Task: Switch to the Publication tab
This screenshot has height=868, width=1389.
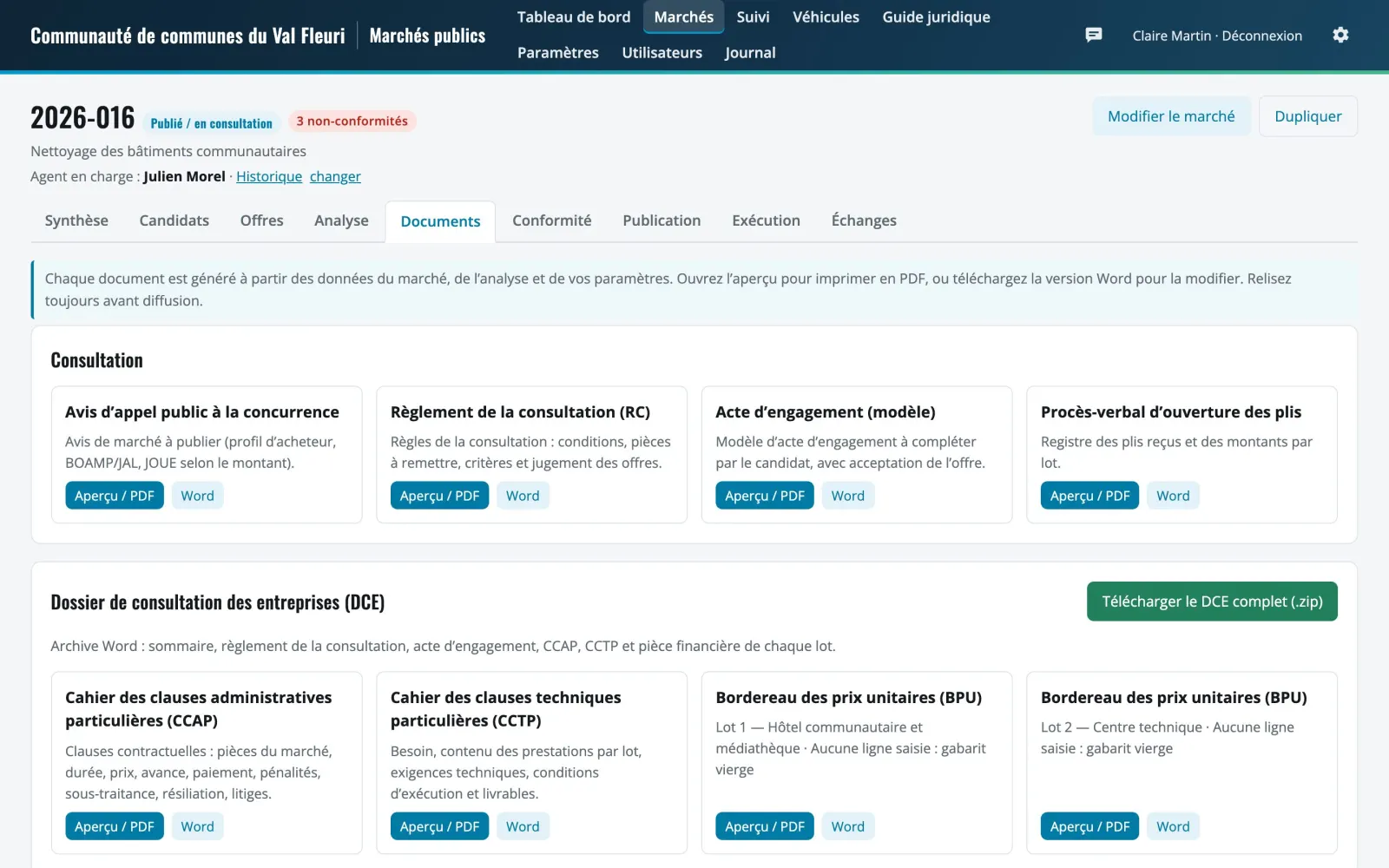Action: (x=662, y=220)
